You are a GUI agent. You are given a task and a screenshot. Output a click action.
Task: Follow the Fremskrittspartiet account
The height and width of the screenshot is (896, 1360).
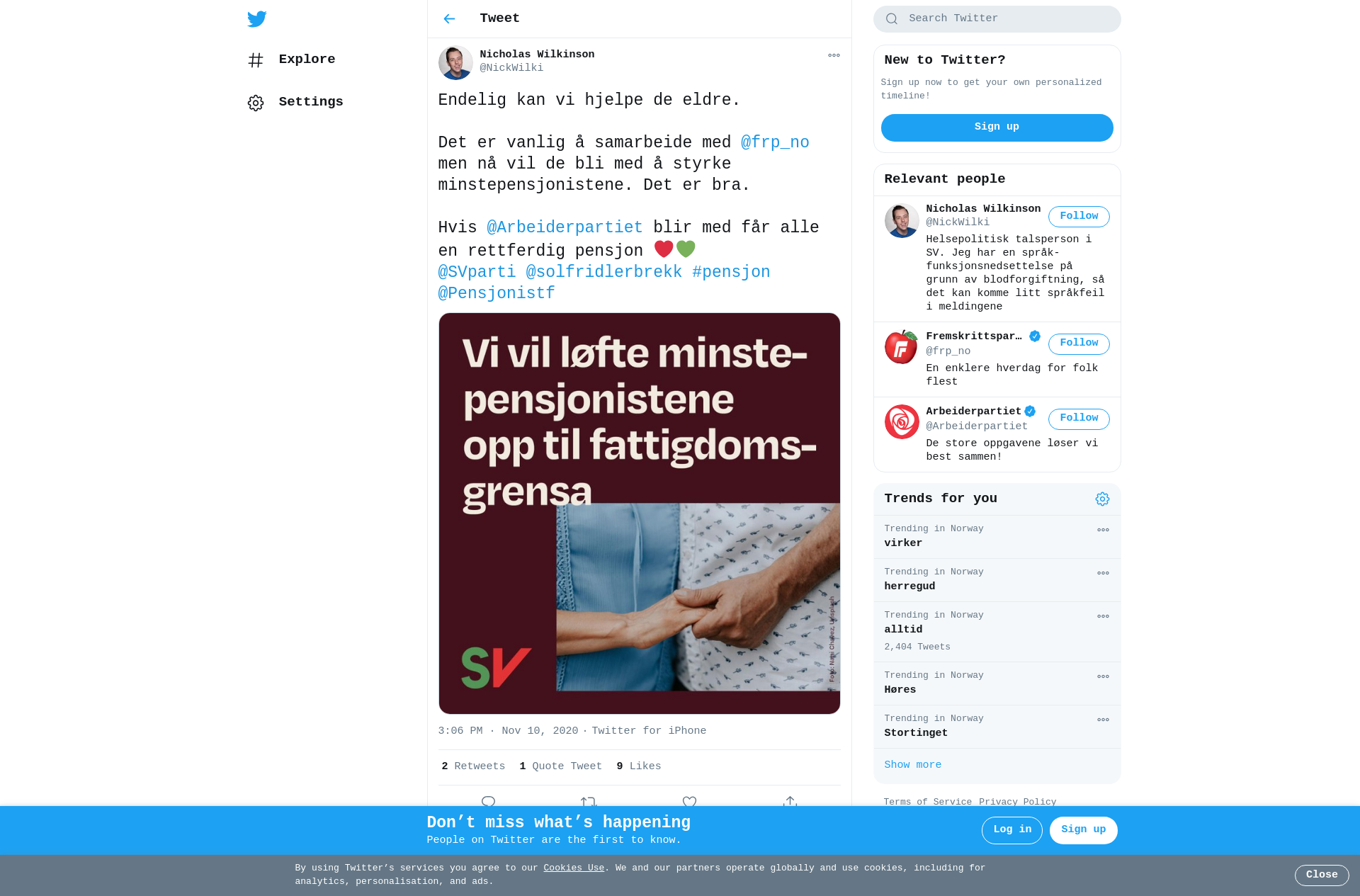pos(1079,344)
